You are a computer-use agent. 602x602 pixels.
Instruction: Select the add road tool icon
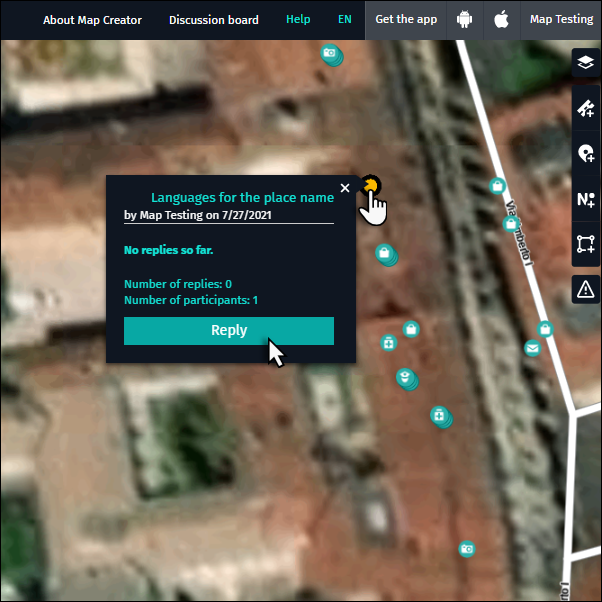click(585, 108)
